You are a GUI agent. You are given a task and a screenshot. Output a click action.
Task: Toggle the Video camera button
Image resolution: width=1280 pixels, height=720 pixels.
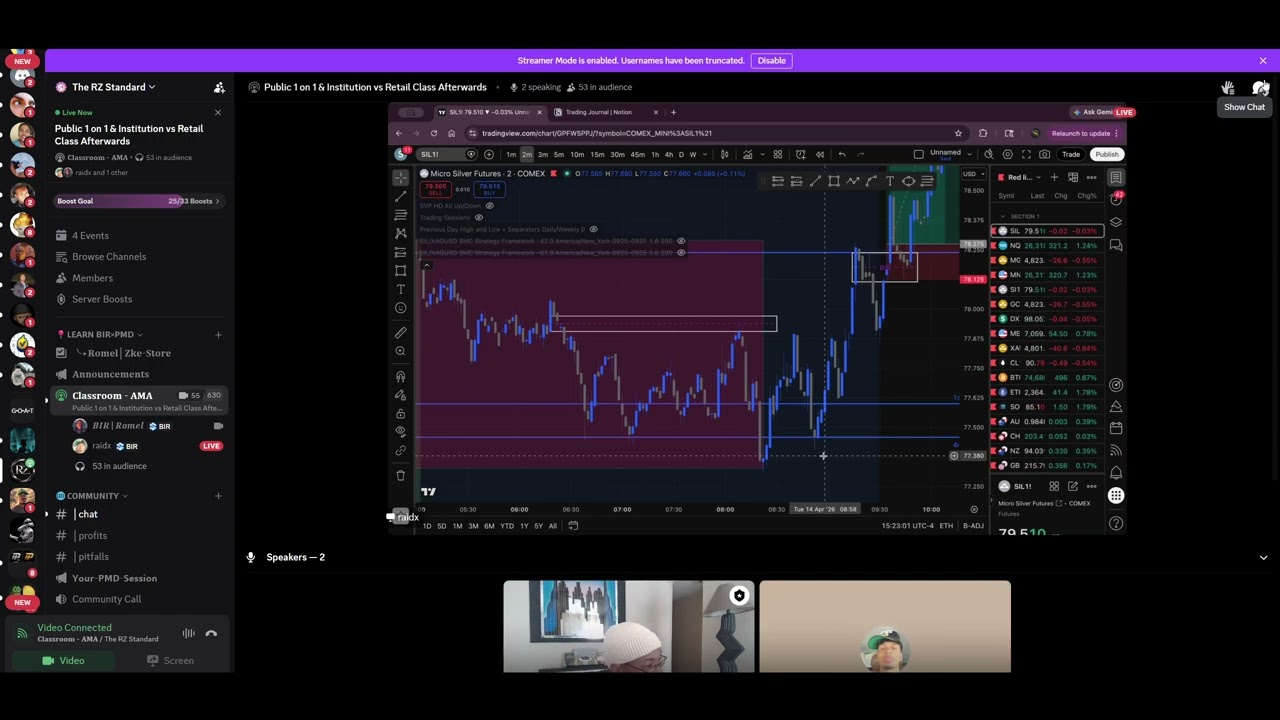click(x=63, y=660)
